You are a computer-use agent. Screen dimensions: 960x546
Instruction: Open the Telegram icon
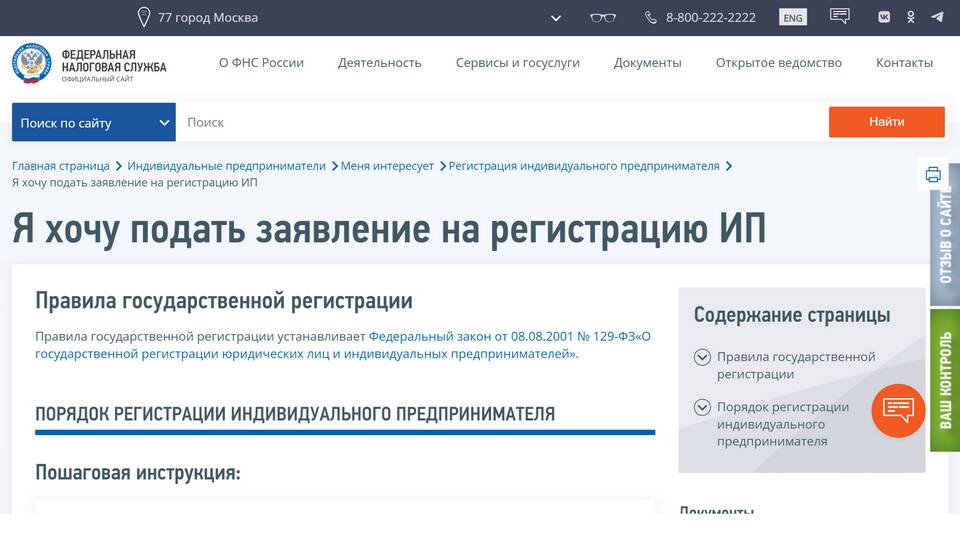click(937, 17)
